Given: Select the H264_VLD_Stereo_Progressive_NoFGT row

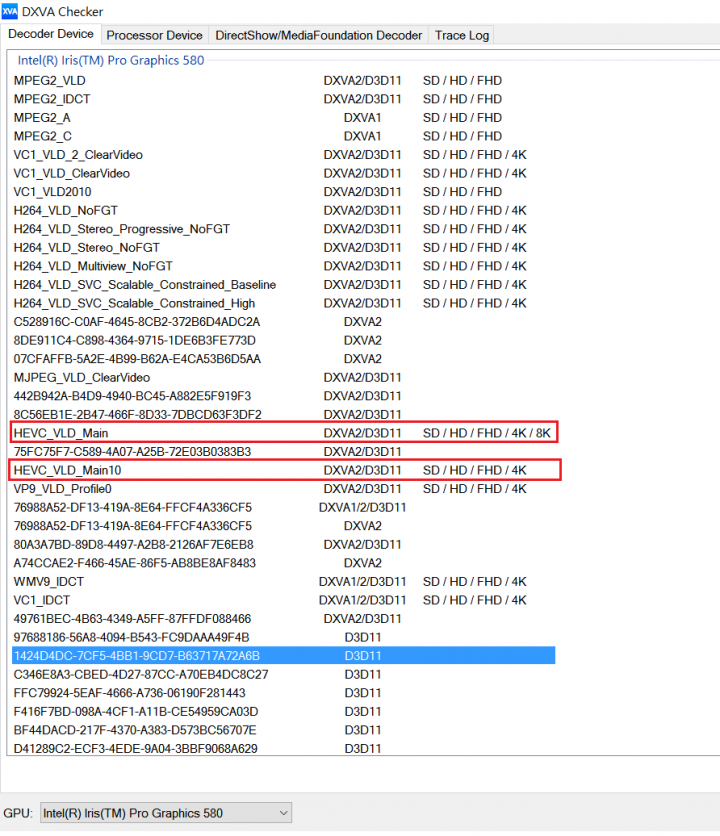Looking at the screenshot, I should (x=284, y=229).
